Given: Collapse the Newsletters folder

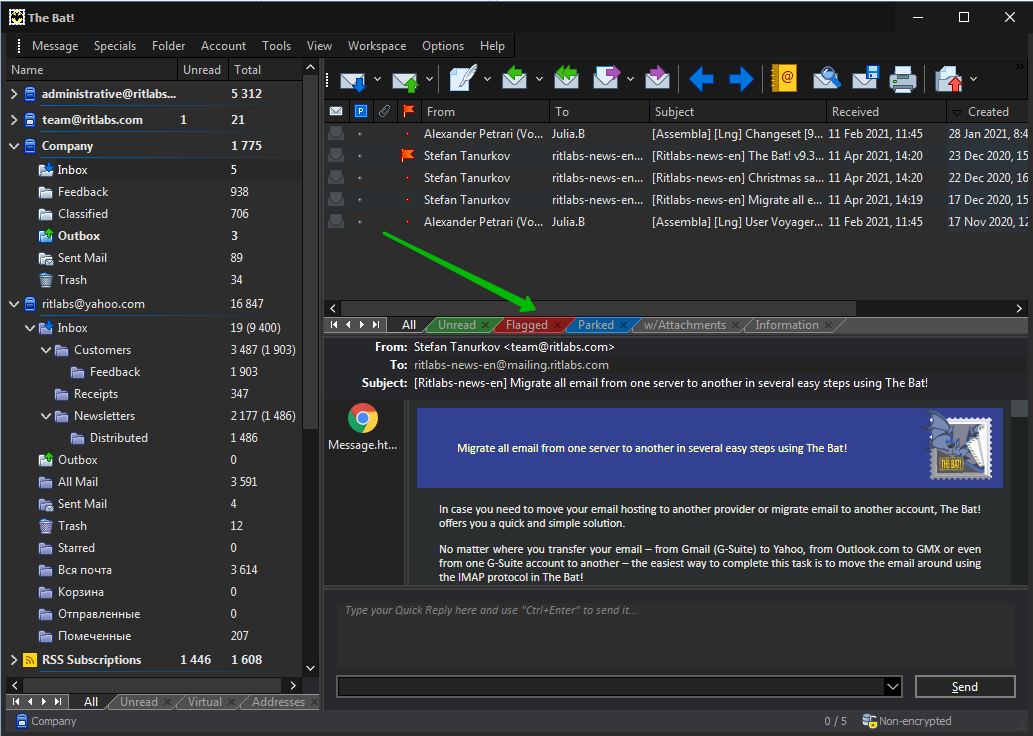Looking at the screenshot, I should click(x=45, y=416).
